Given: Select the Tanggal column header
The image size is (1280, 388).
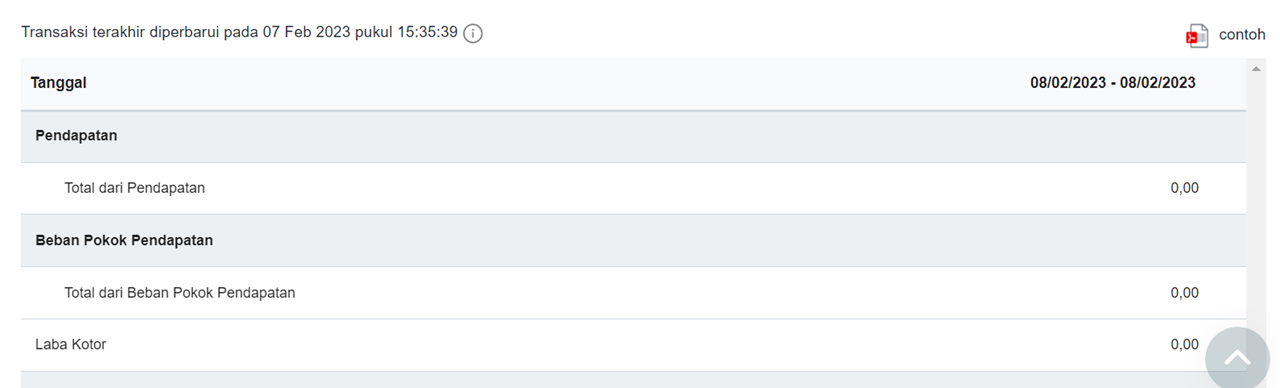Looking at the screenshot, I should click(x=59, y=83).
